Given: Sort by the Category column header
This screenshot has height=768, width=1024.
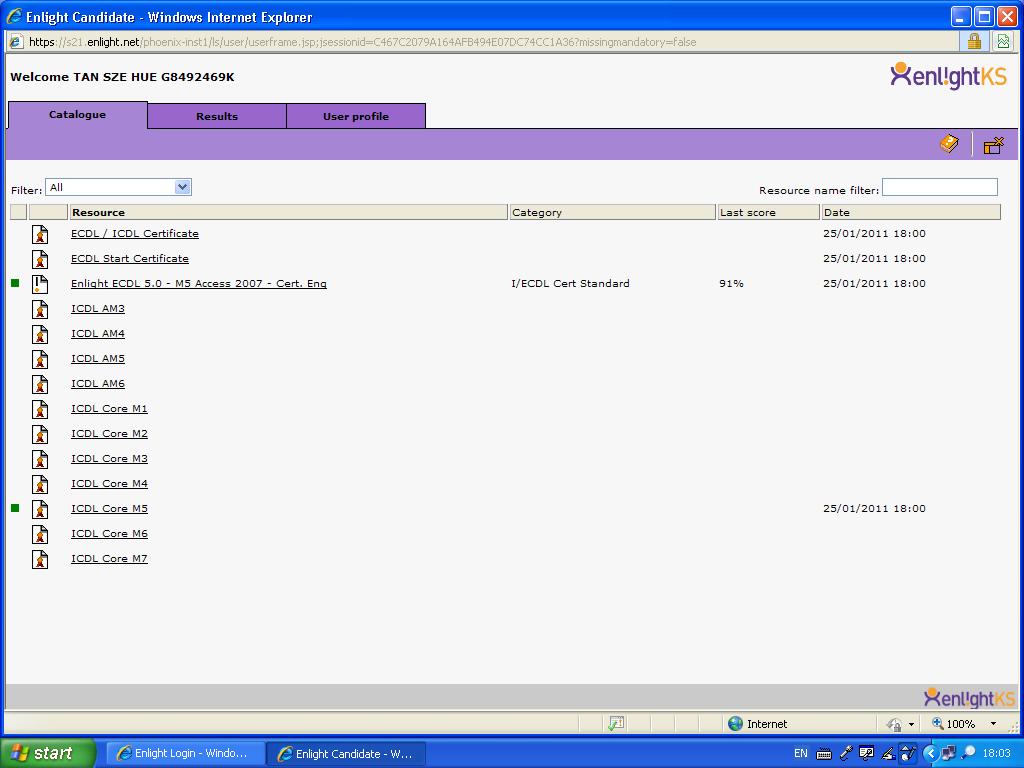Looking at the screenshot, I should (x=613, y=212).
